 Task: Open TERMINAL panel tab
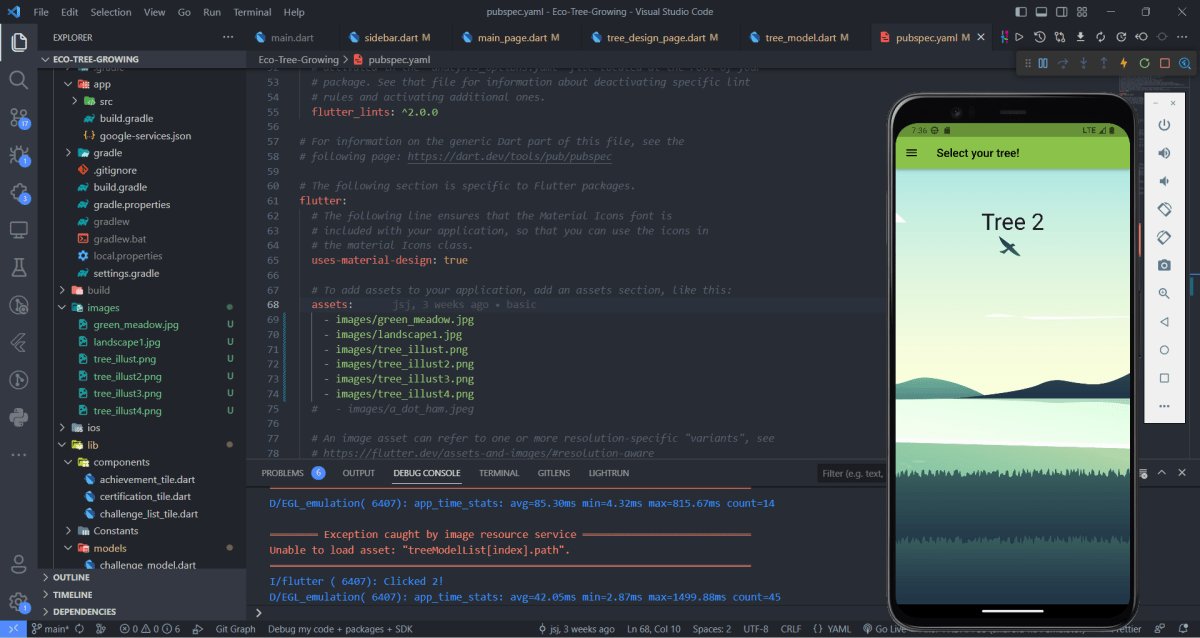[x=499, y=473]
